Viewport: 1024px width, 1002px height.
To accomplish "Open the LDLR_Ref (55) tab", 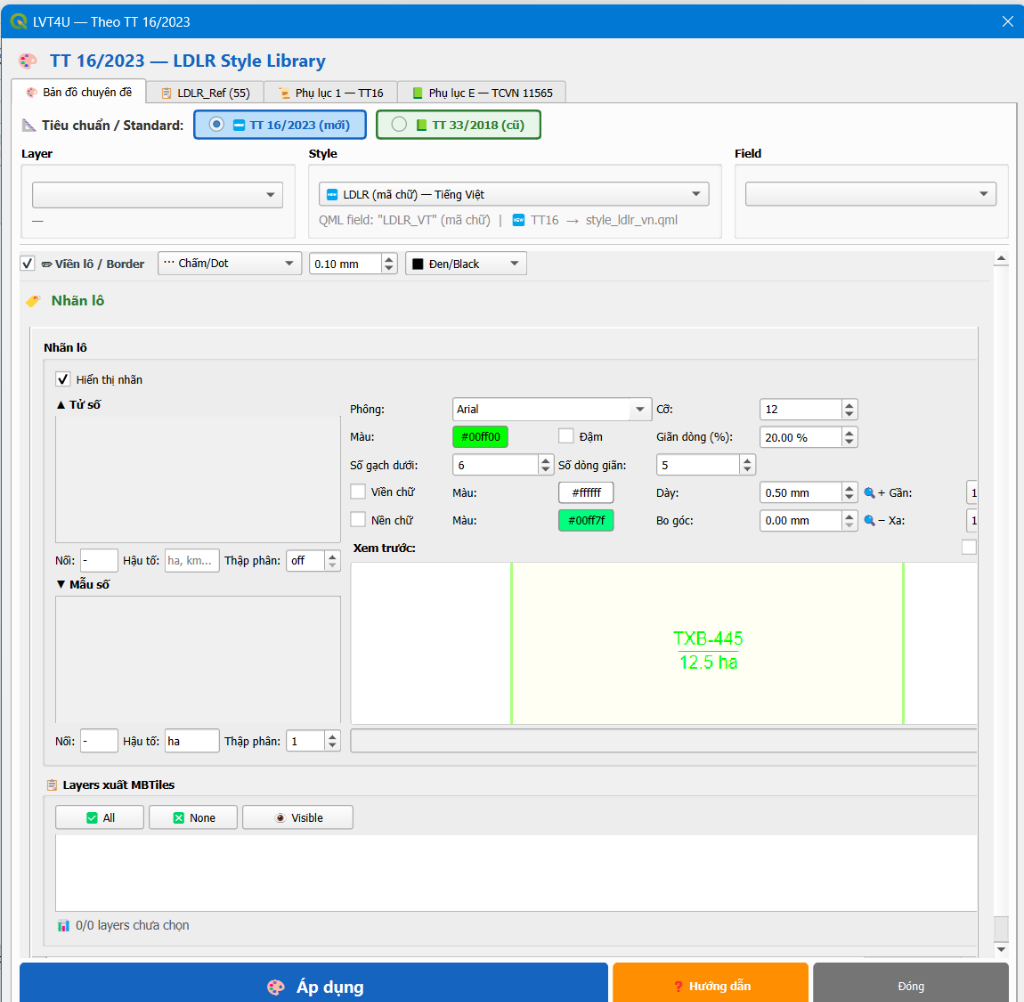I will 205,93.
